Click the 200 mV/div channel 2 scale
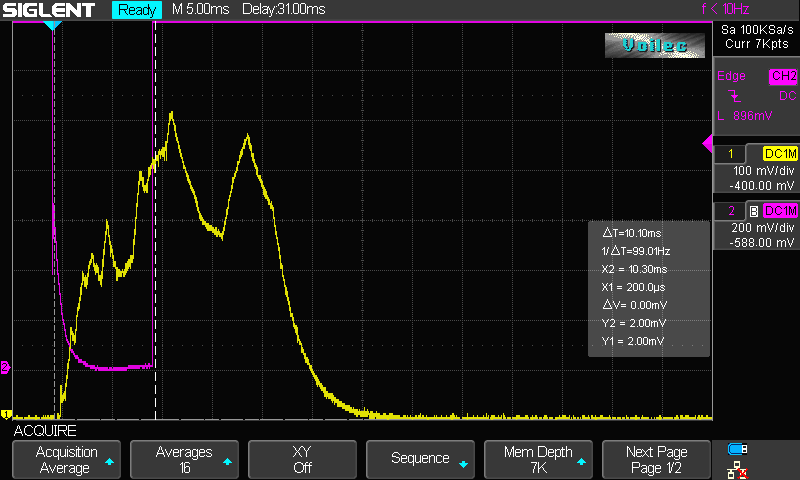The height and width of the screenshot is (480, 800). 763,228
